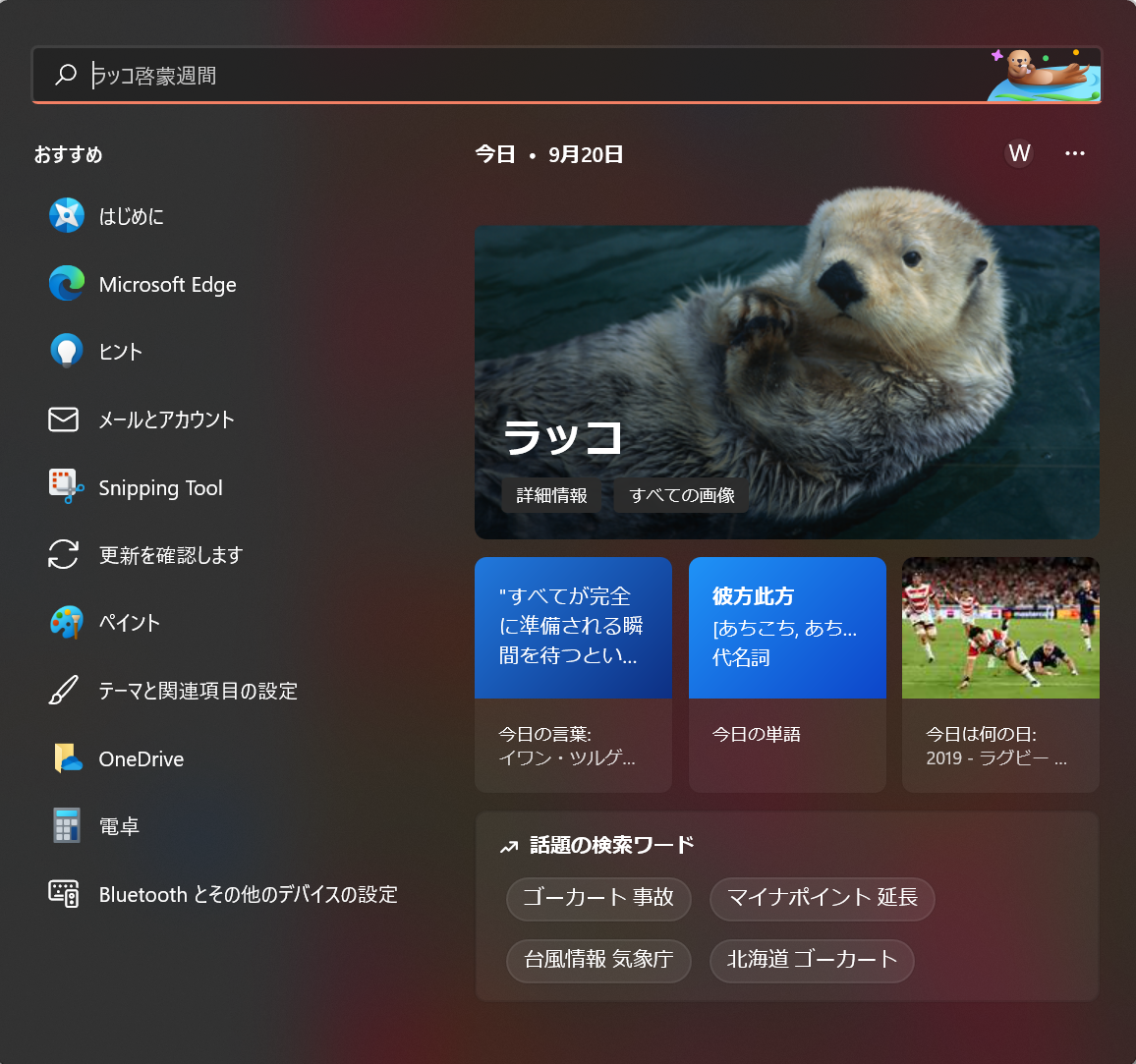
Task: Click the テーマと関連項目の設定 brush icon
Action: point(64,691)
